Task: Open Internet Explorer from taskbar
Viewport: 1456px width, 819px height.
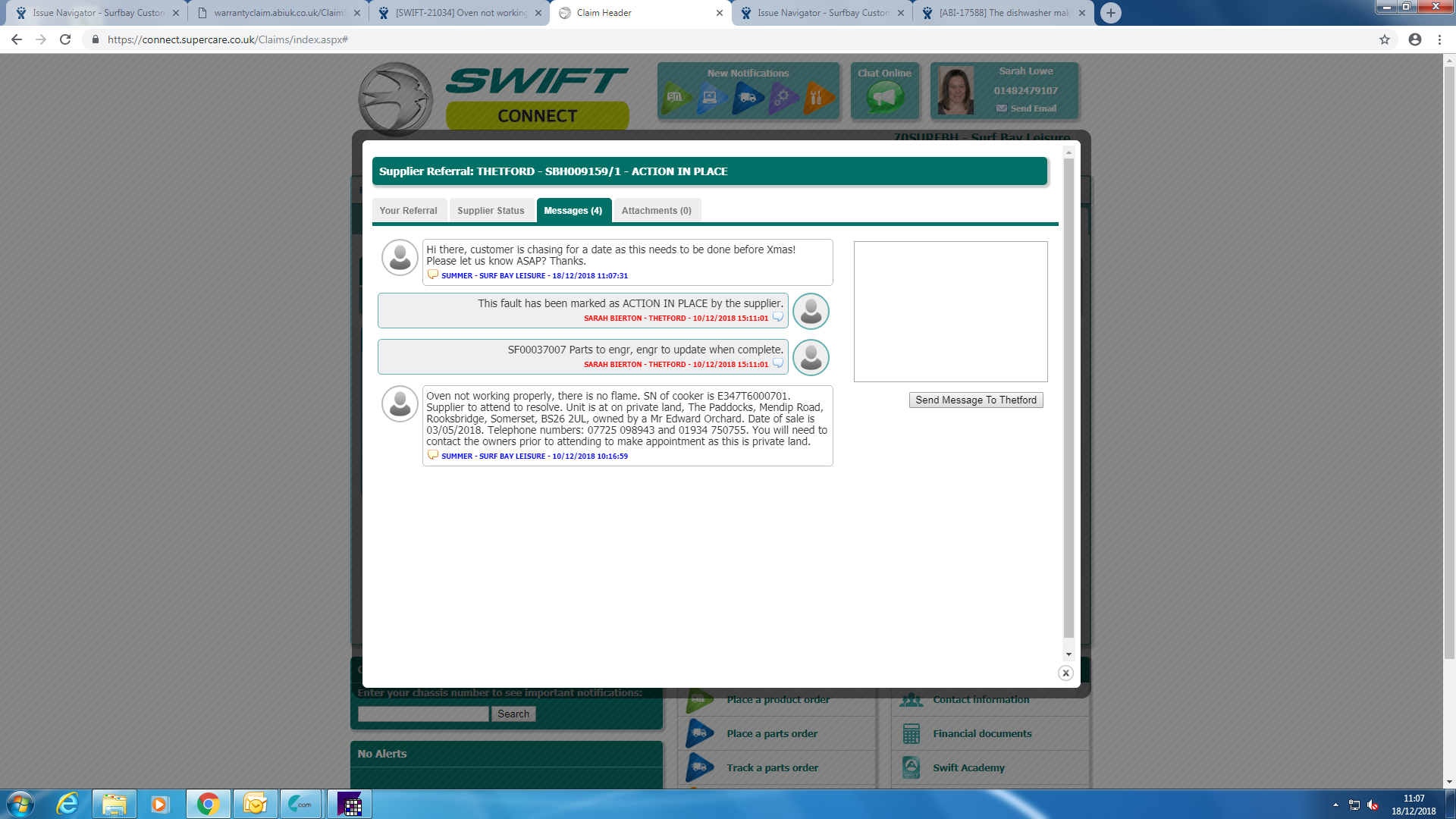Action: point(67,804)
